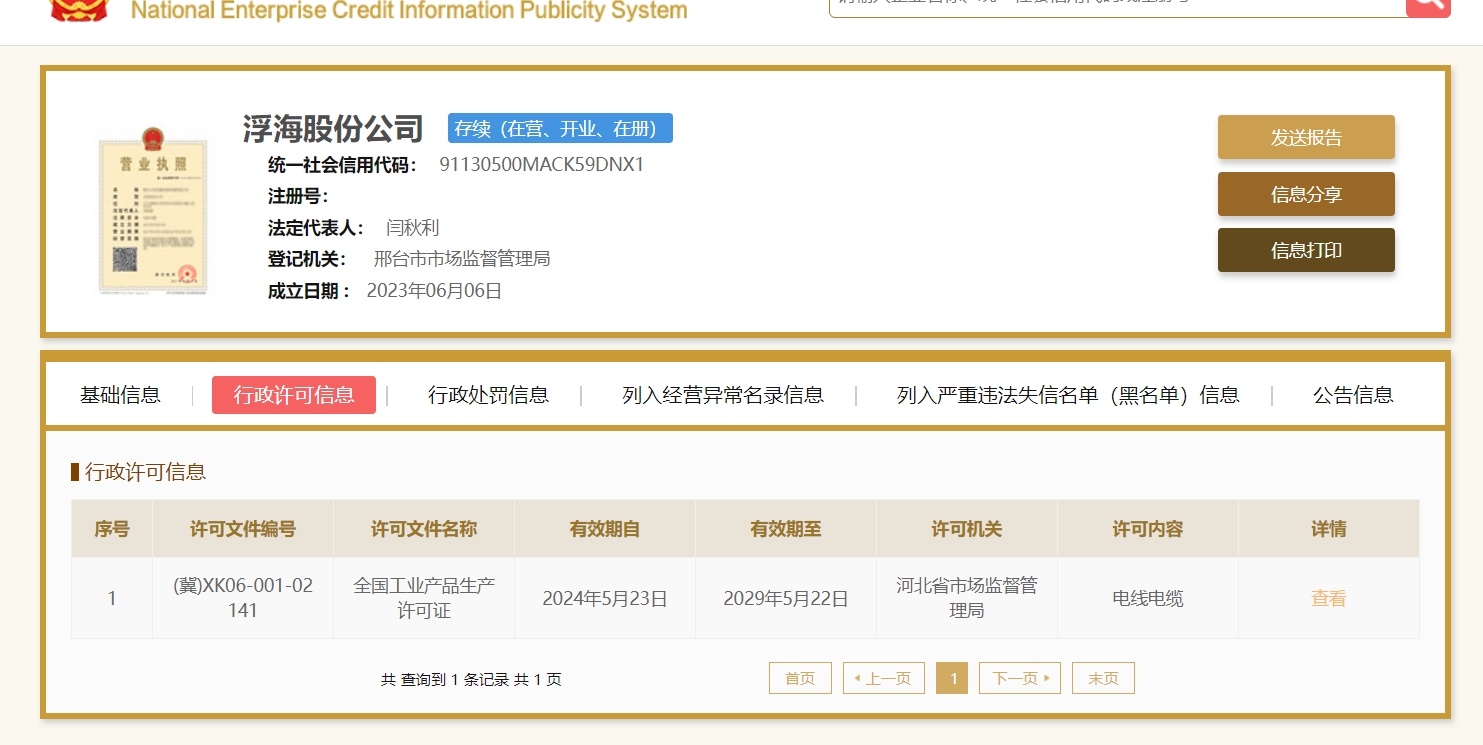Select the 行政许可信息 tab
1483x745 pixels.
coord(294,395)
